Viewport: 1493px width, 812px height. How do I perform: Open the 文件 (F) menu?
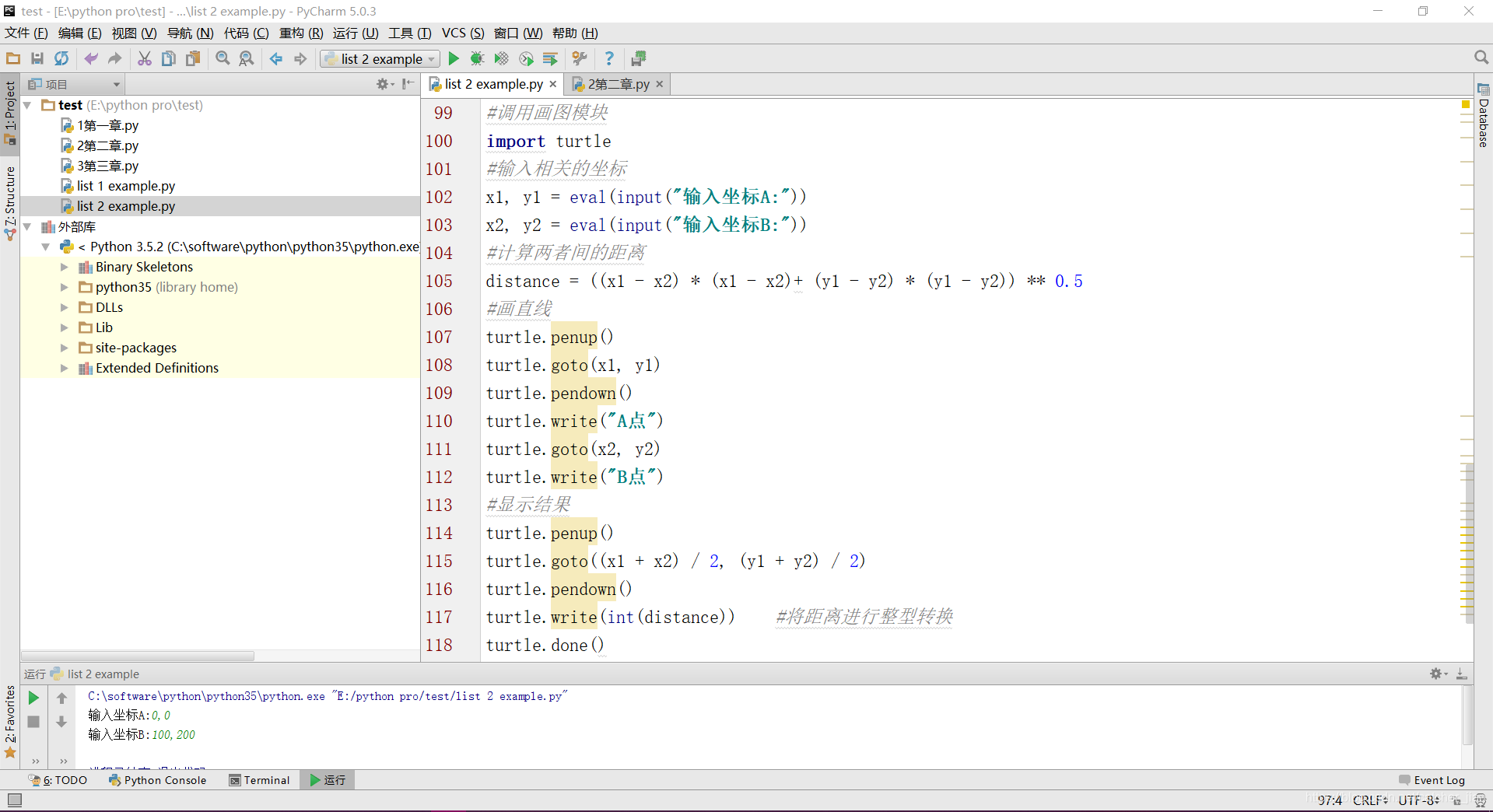(x=26, y=33)
